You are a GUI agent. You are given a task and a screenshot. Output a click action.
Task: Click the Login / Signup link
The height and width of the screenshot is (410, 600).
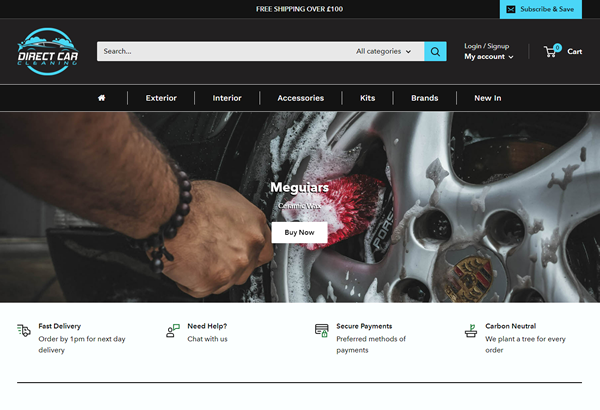pyautogui.click(x=486, y=46)
